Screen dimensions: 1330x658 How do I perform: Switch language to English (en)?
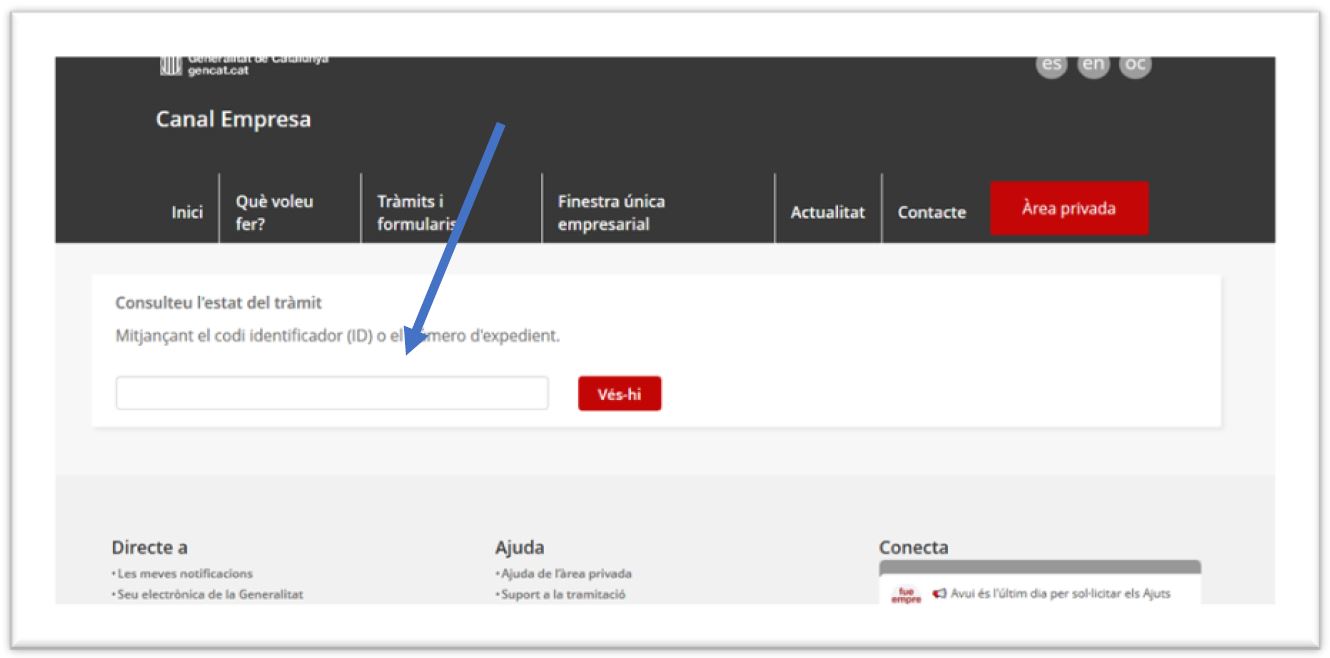point(1093,65)
